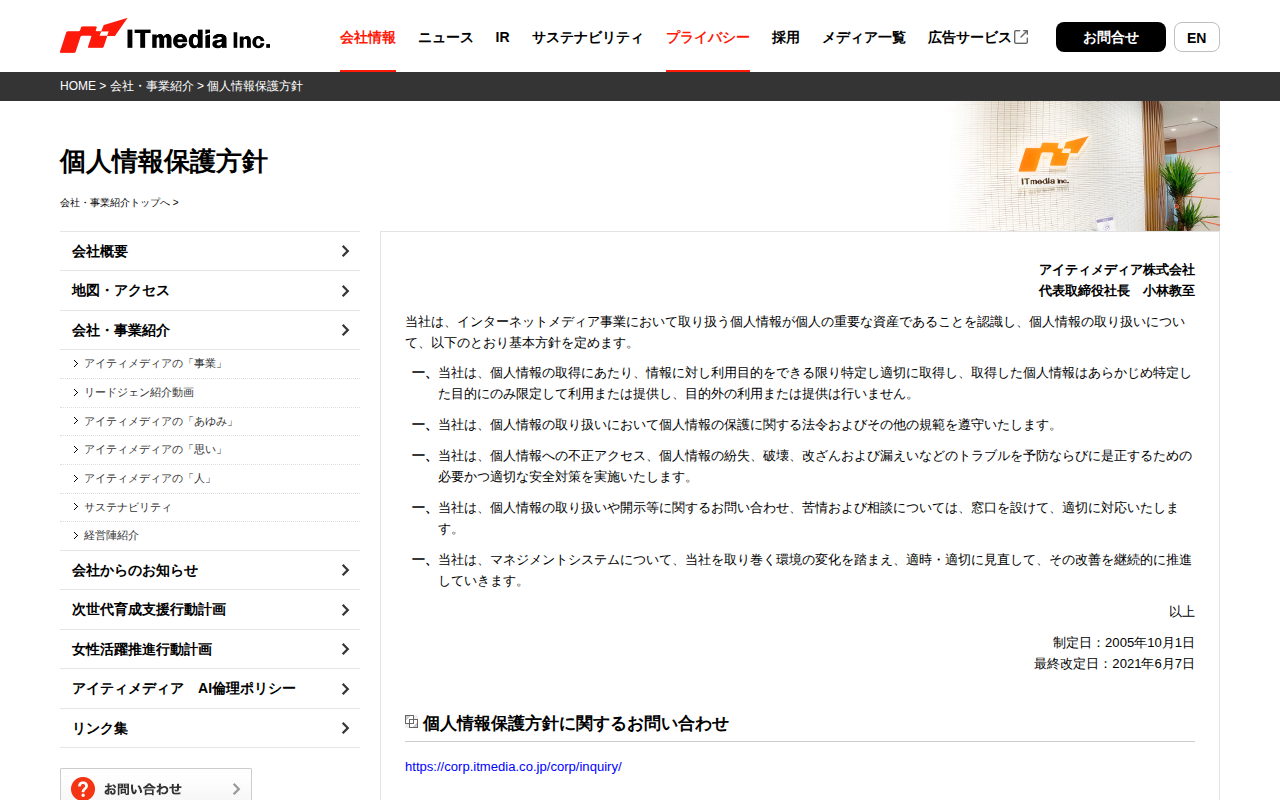Click the アイティメディア株式会社 text
Viewport: 1280px width, 800px height.
tap(1117, 270)
